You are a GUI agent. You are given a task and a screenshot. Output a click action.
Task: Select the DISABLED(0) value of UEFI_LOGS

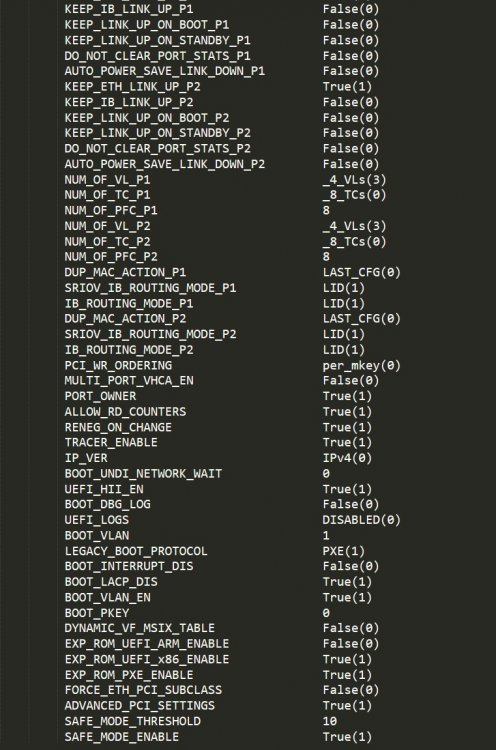coord(362,520)
